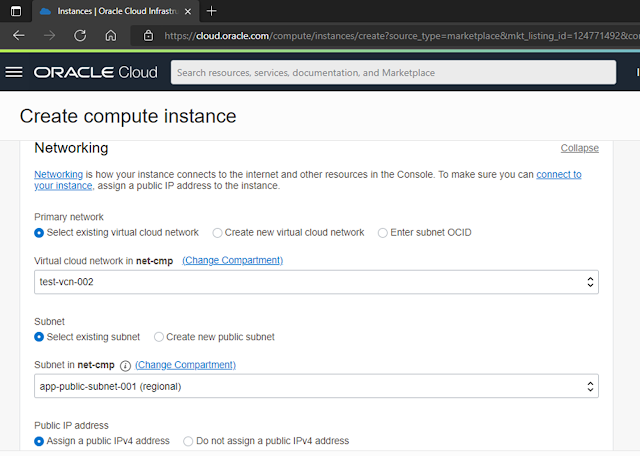Image resolution: width=640 pixels, height=456 pixels.
Task: Open the Networking documentation link
Action: point(58,174)
